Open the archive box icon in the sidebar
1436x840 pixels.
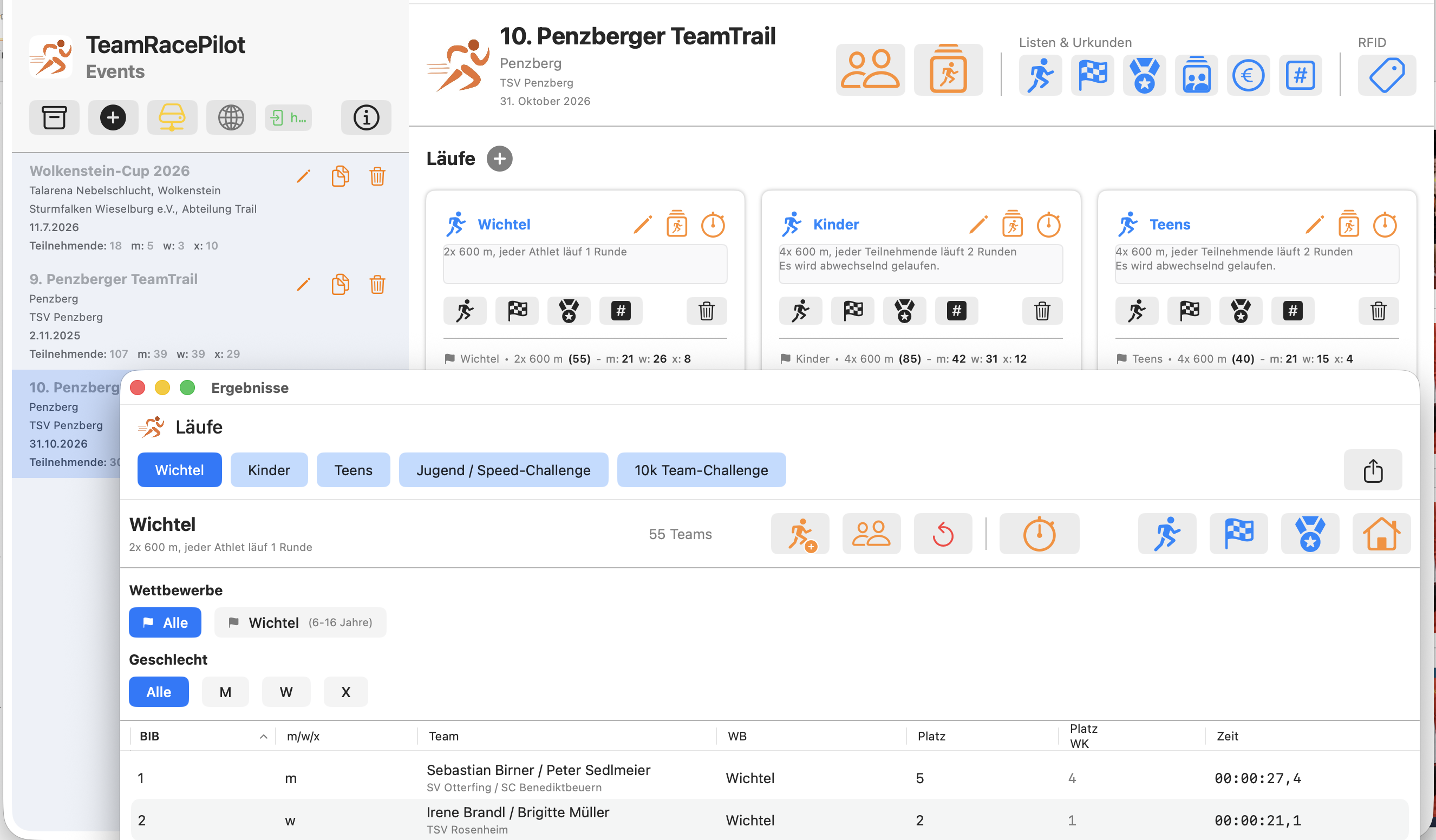(x=54, y=117)
